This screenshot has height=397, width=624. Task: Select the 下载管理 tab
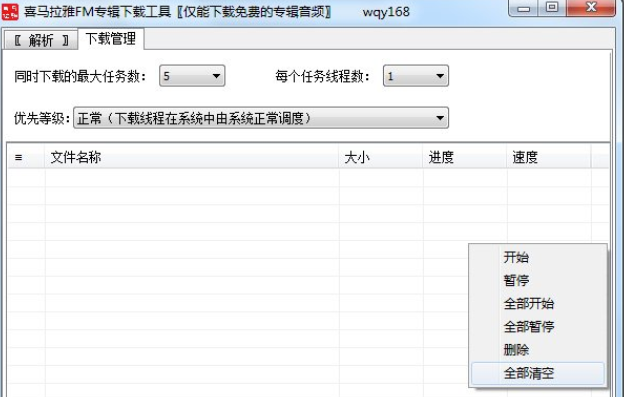coord(111,39)
